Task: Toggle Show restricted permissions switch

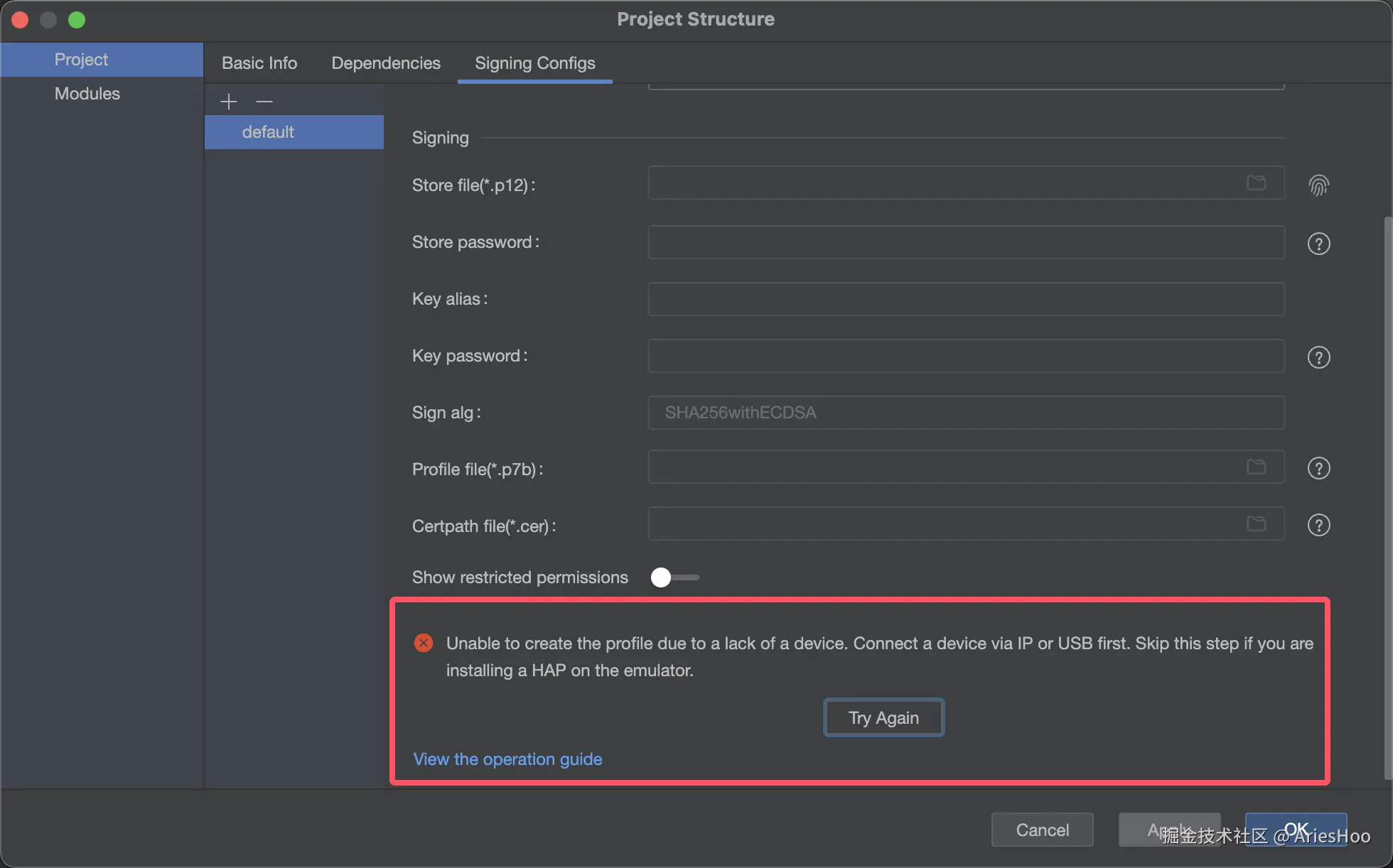Action: [674, 577]
